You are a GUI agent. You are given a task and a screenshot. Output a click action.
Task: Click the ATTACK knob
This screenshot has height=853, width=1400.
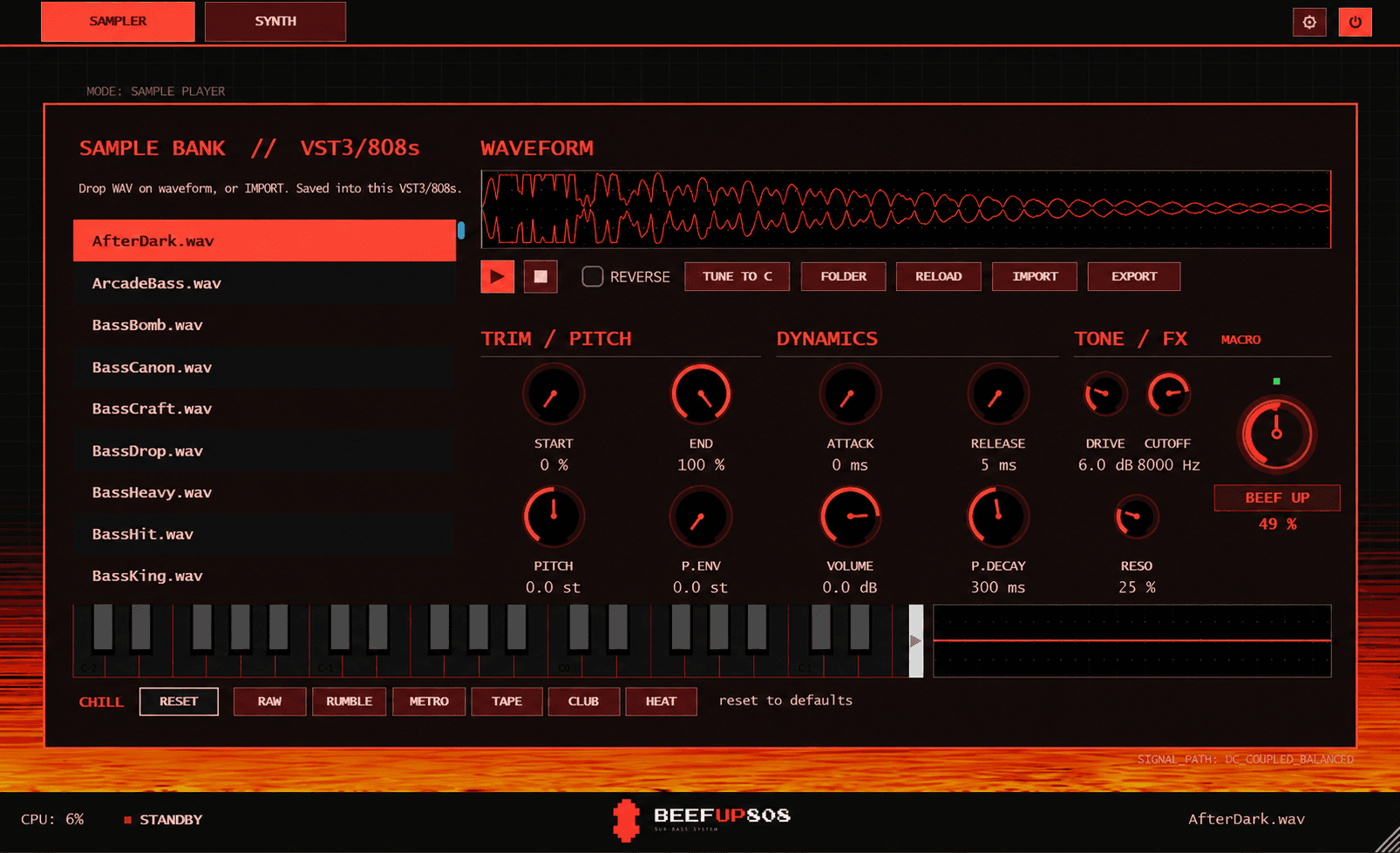tap(850, 395)
